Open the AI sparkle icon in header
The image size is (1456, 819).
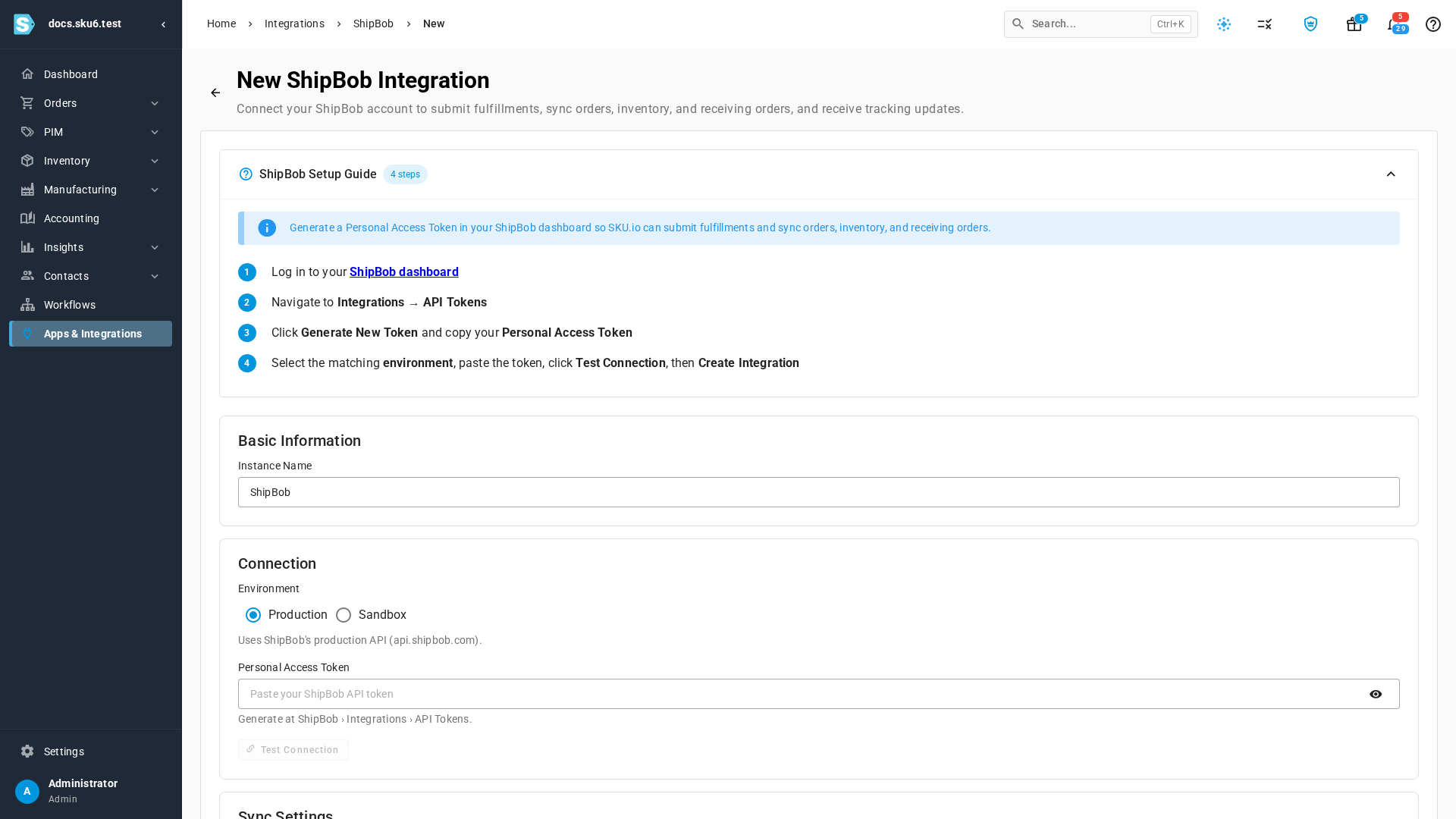pos(1224,24)
